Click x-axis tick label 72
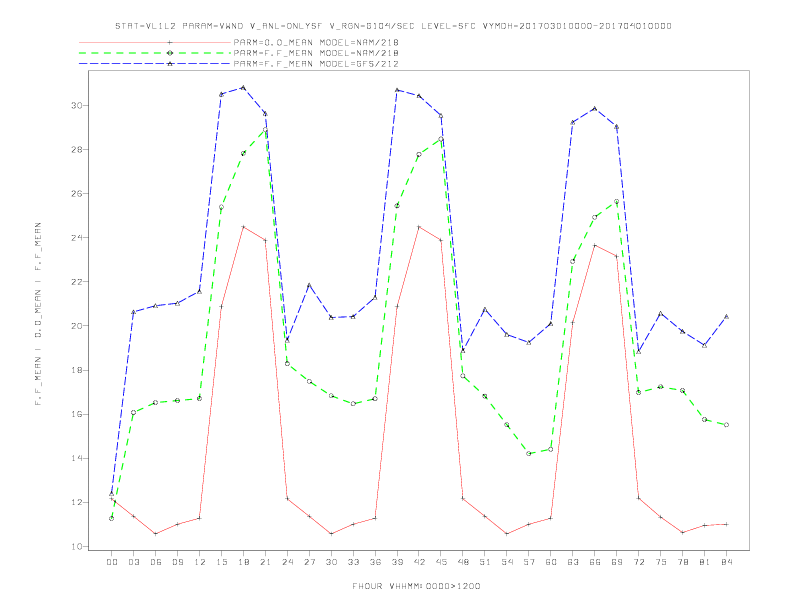 click(638, 562)
